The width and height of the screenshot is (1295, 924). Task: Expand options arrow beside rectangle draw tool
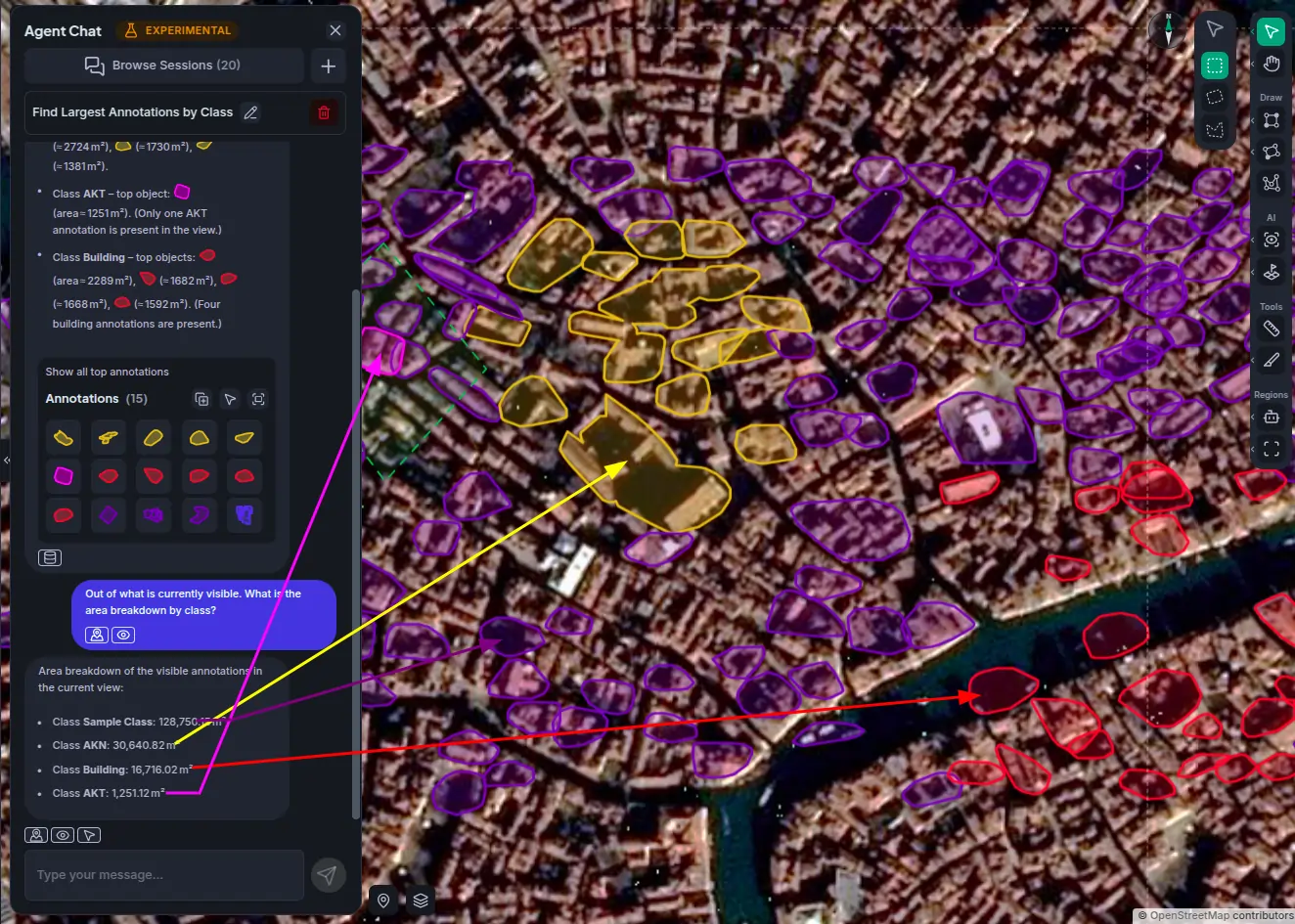point(1253,120)
